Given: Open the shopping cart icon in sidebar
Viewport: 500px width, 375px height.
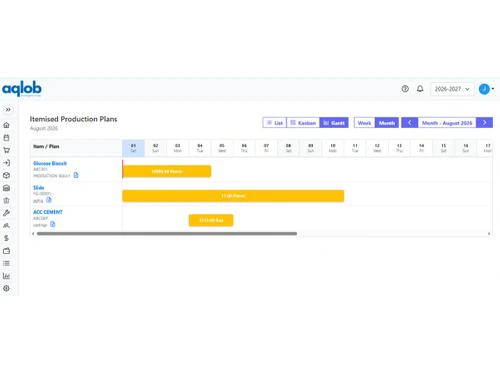Looking at the screenshot, I should click(x=6, y=150).
